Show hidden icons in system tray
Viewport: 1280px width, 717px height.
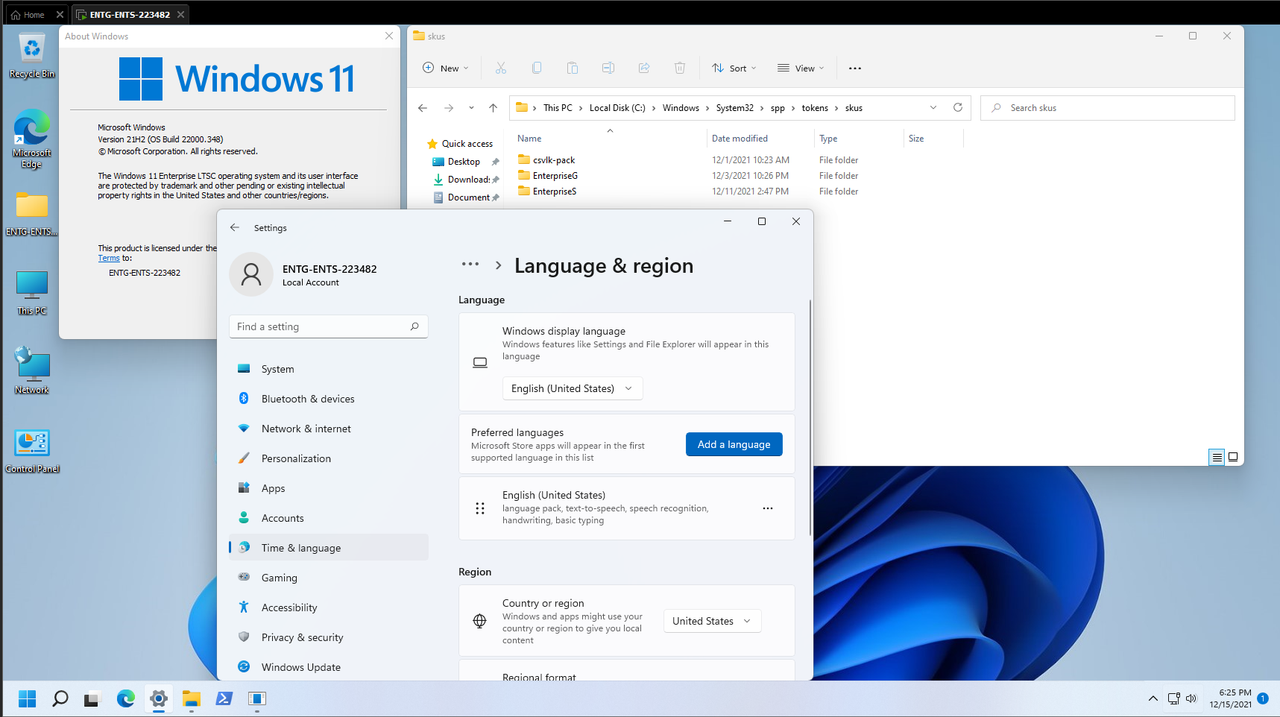point(1152,698)
